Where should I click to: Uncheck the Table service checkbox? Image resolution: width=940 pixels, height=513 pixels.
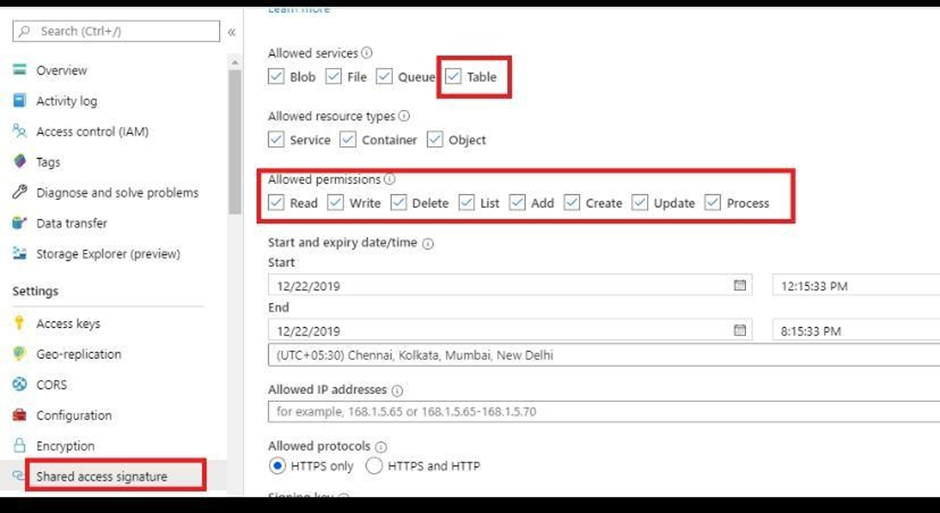click(453, 76)
